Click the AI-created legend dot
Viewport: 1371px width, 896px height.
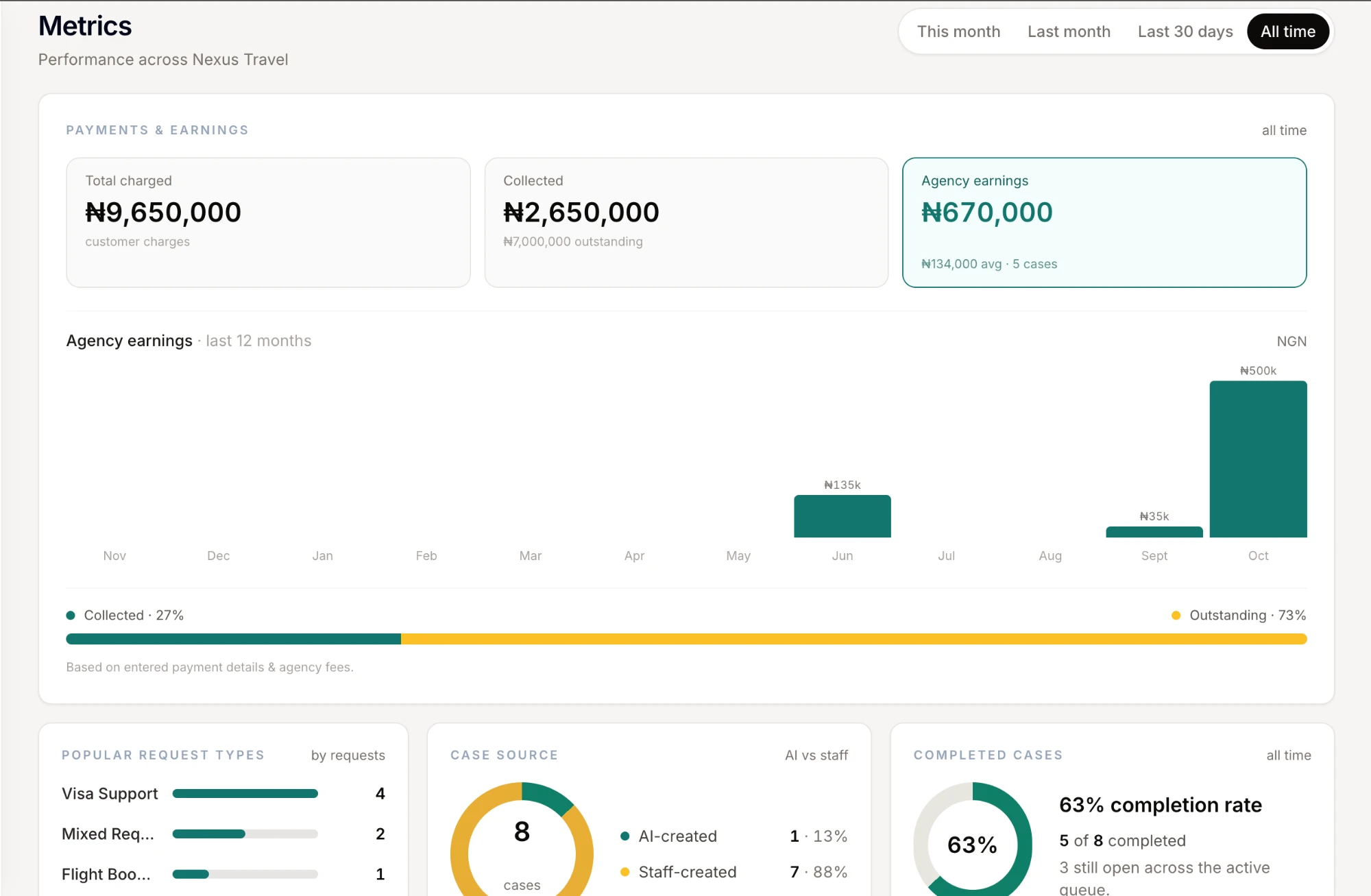[624, 836]
